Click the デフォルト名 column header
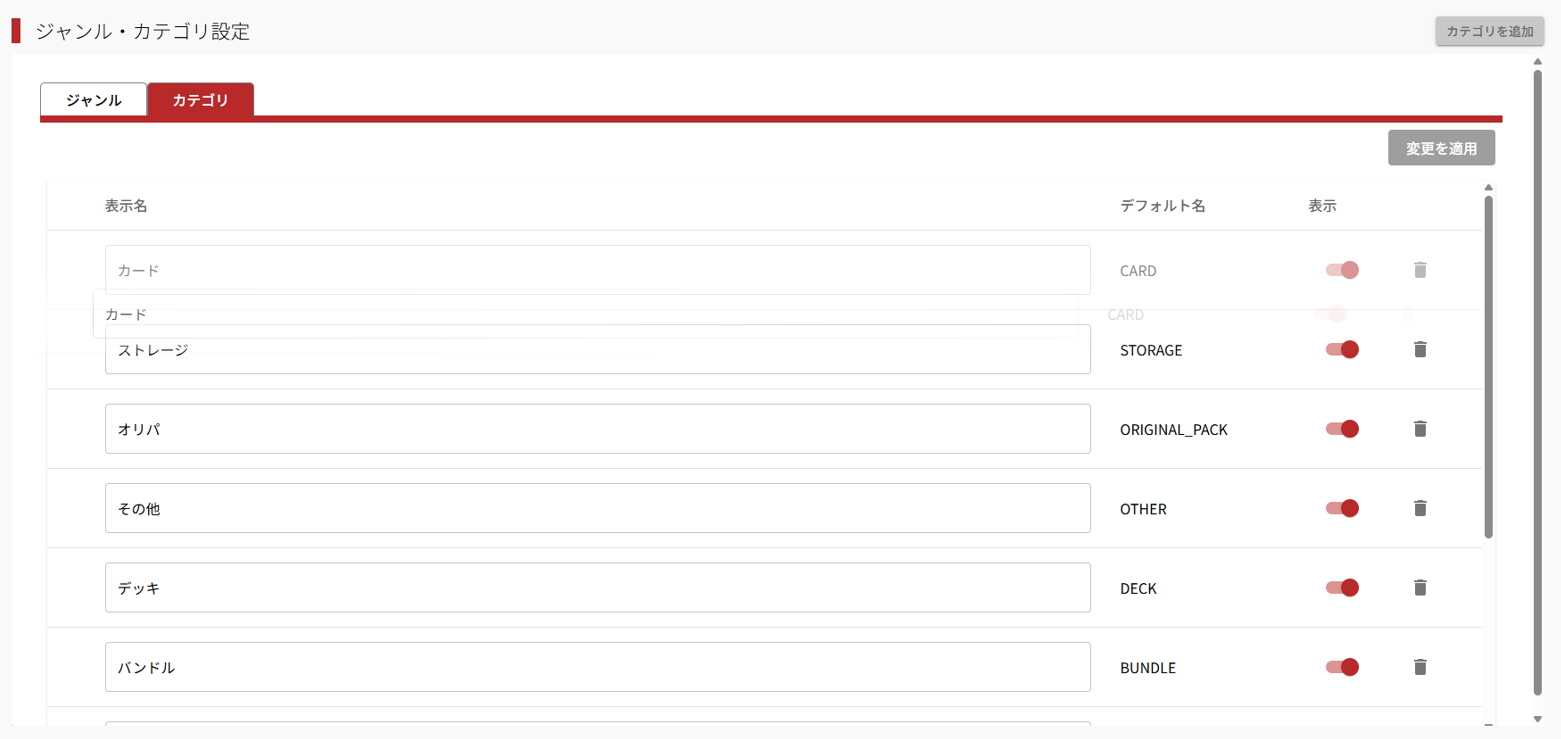Image resolution: width=1561 pixels, height=739 pixels. (x=1163, y=206)
